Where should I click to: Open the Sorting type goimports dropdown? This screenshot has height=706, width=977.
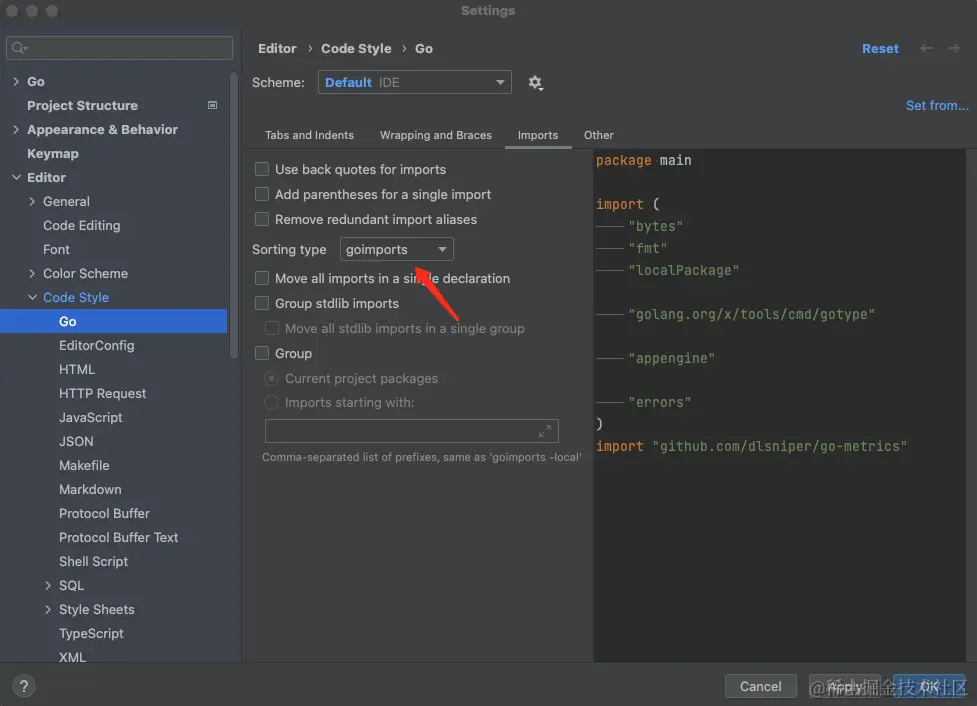[x=397, y=249]
